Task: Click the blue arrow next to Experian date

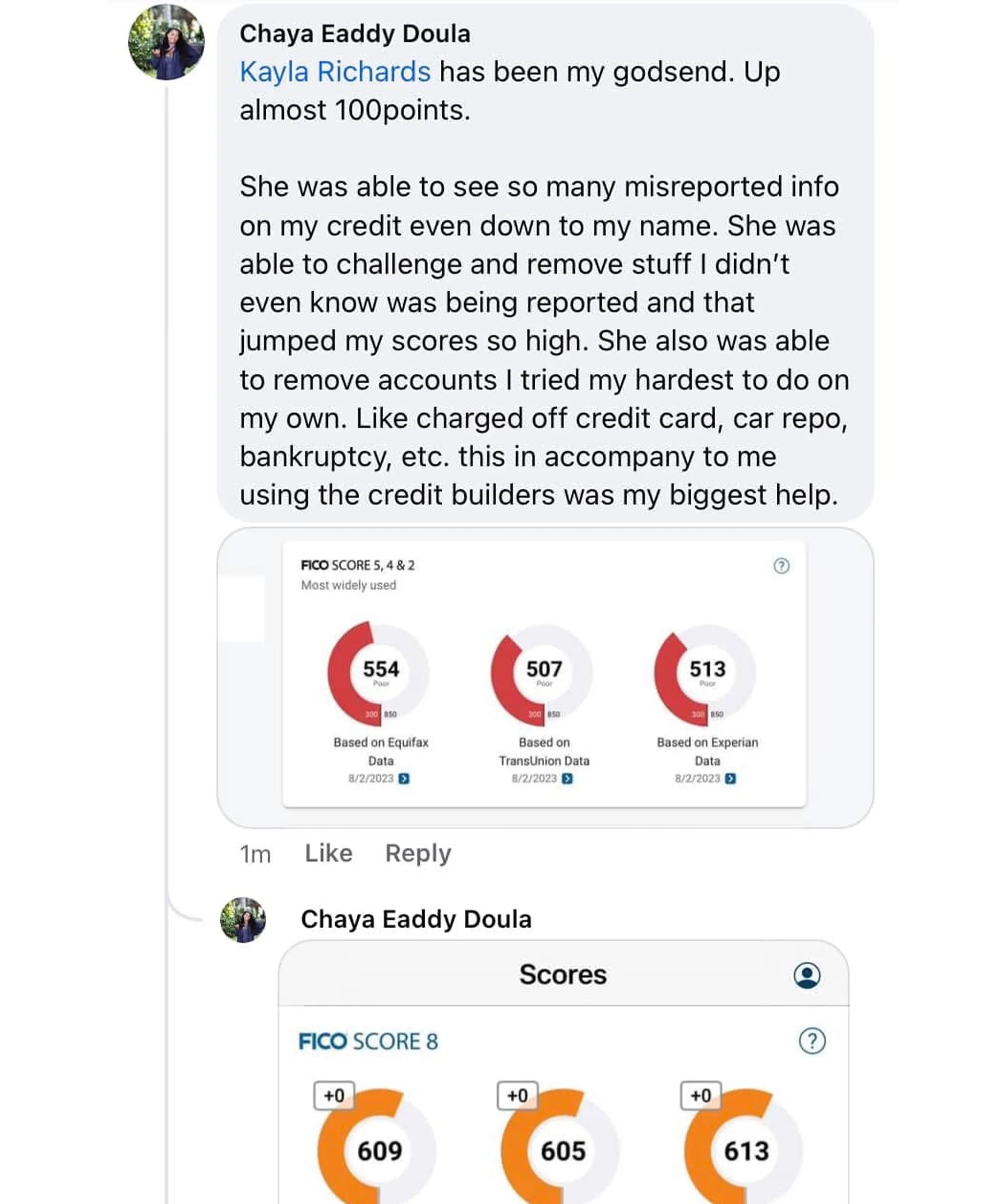Action: click(730, 779)
